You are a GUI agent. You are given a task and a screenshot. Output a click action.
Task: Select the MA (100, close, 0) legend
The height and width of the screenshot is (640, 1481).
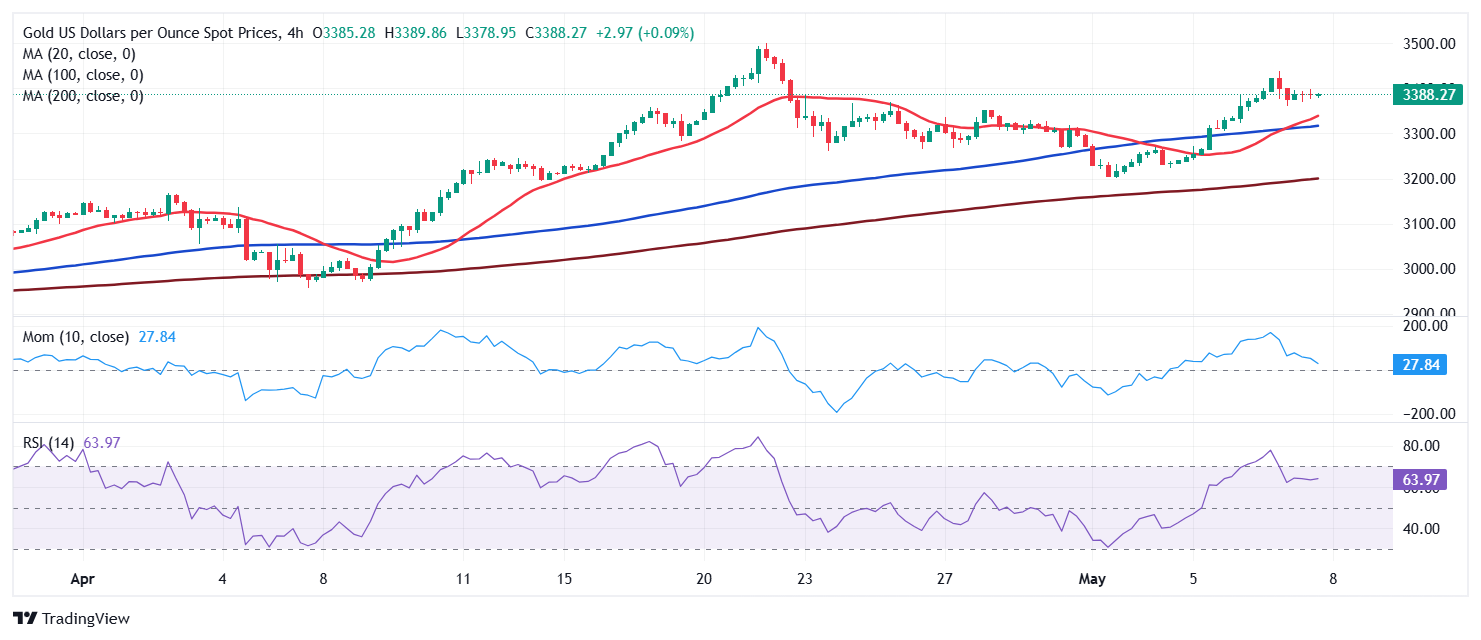click(x=83, y=75)
